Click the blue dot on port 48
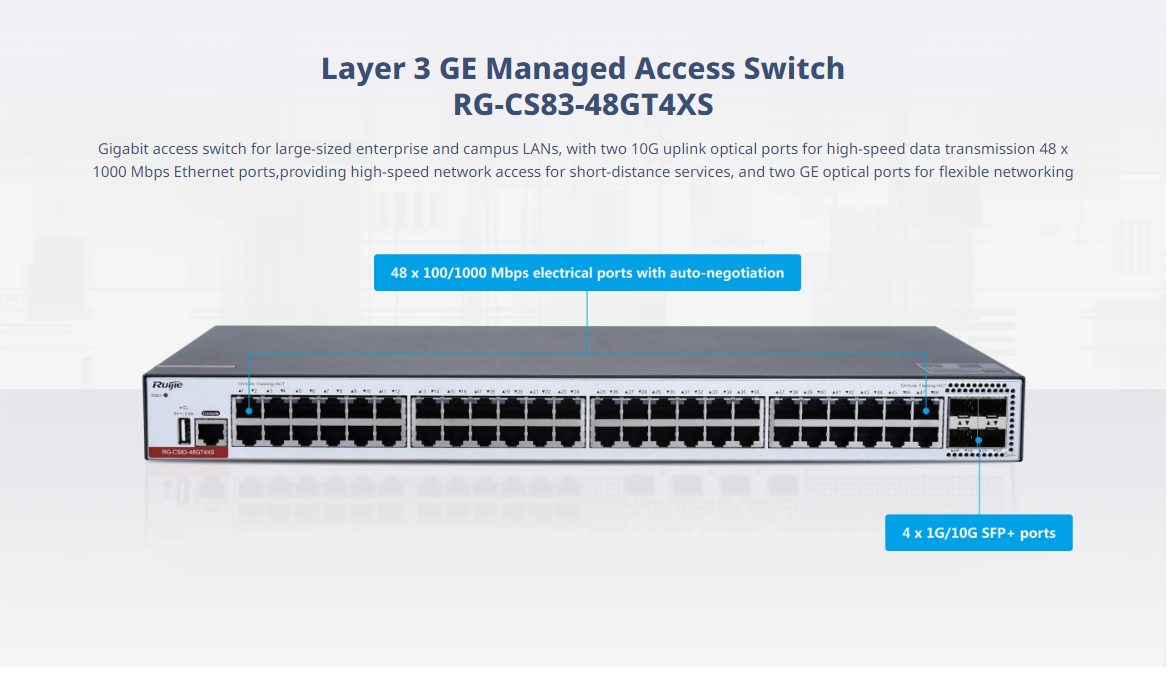This screenshot has height=675, width=1171. 926,411
